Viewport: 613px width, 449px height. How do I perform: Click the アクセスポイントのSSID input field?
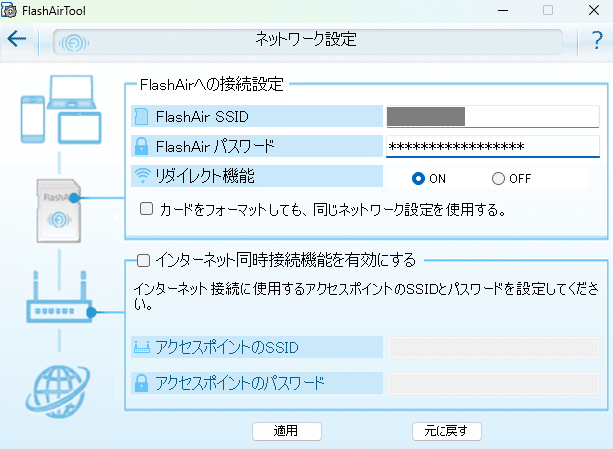pyautogui.click(x=493, y=347)
